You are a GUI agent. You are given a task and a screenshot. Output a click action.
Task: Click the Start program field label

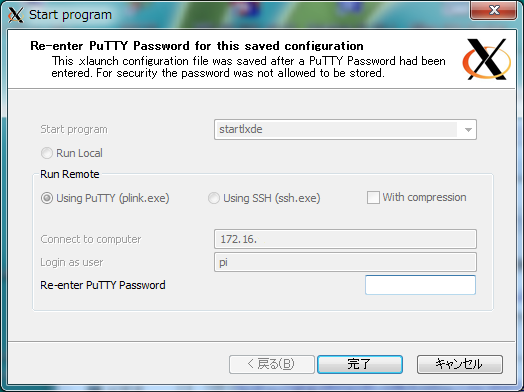click(x=74, y=129)
